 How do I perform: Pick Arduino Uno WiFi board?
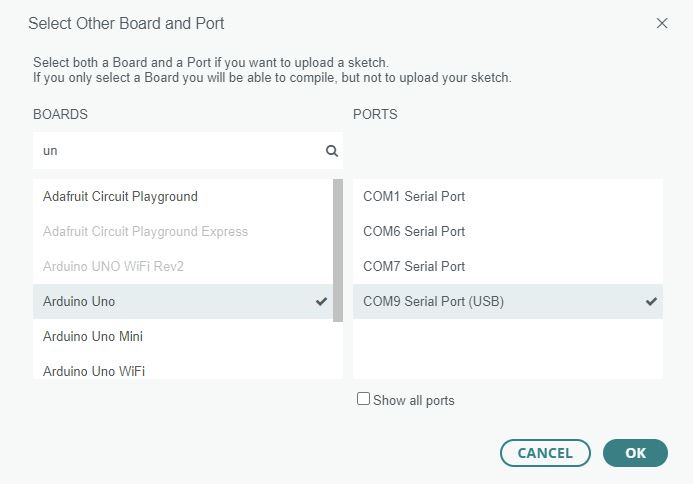click(x=183, y=369)
